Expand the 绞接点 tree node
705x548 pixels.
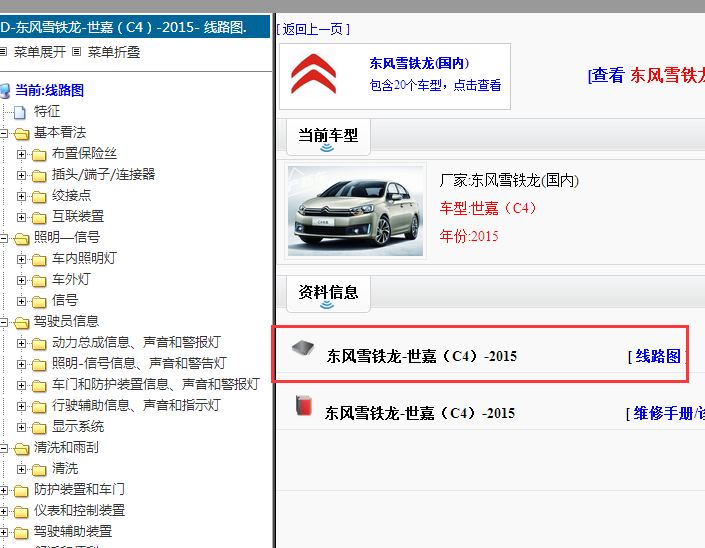21,196
